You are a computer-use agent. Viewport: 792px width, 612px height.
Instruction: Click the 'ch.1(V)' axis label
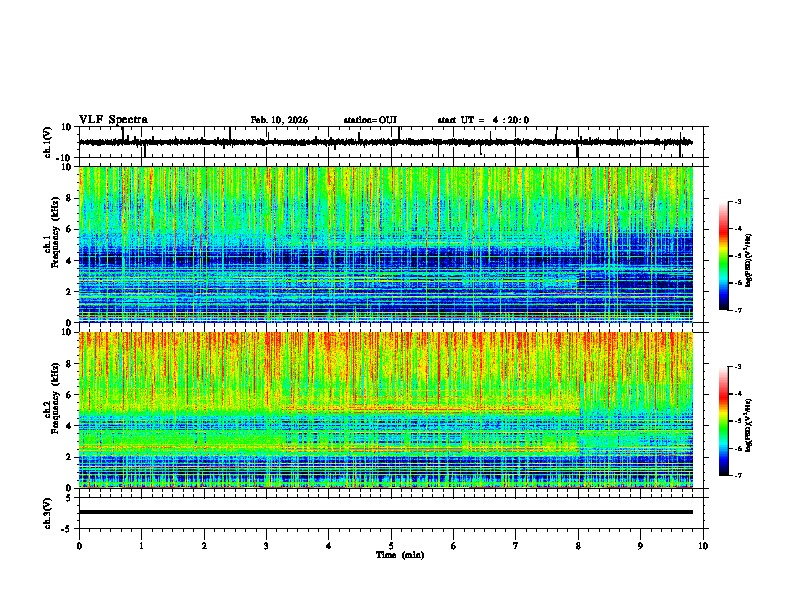click(48, 142)
